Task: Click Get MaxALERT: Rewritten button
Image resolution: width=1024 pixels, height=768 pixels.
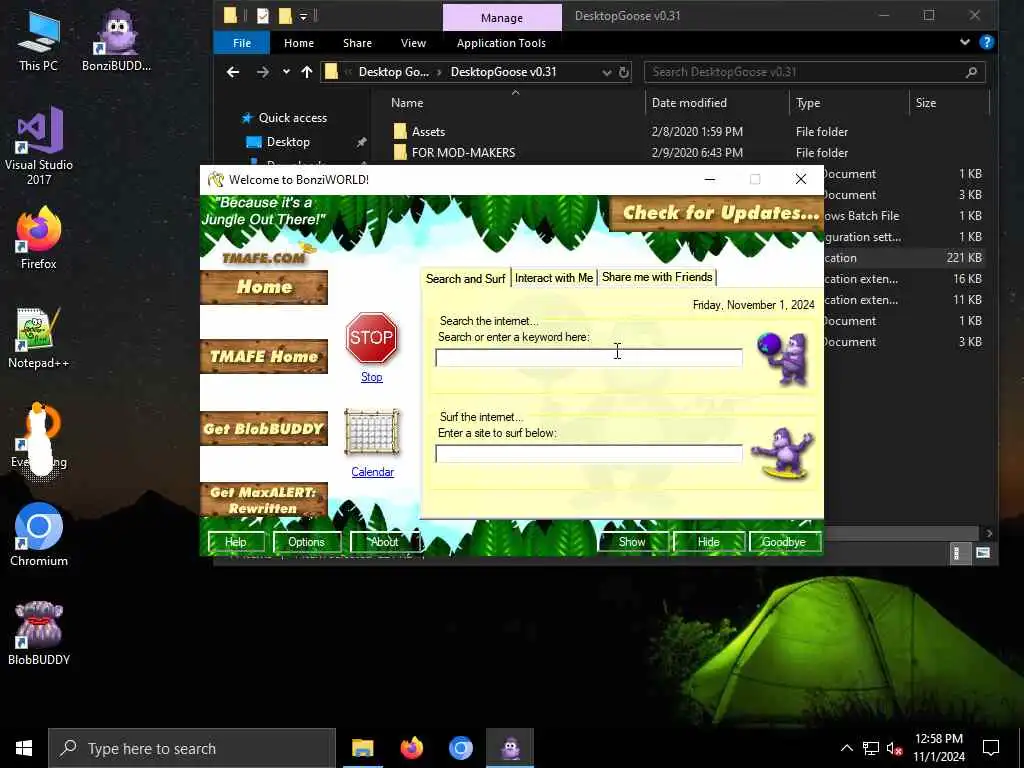Action: 264,500
